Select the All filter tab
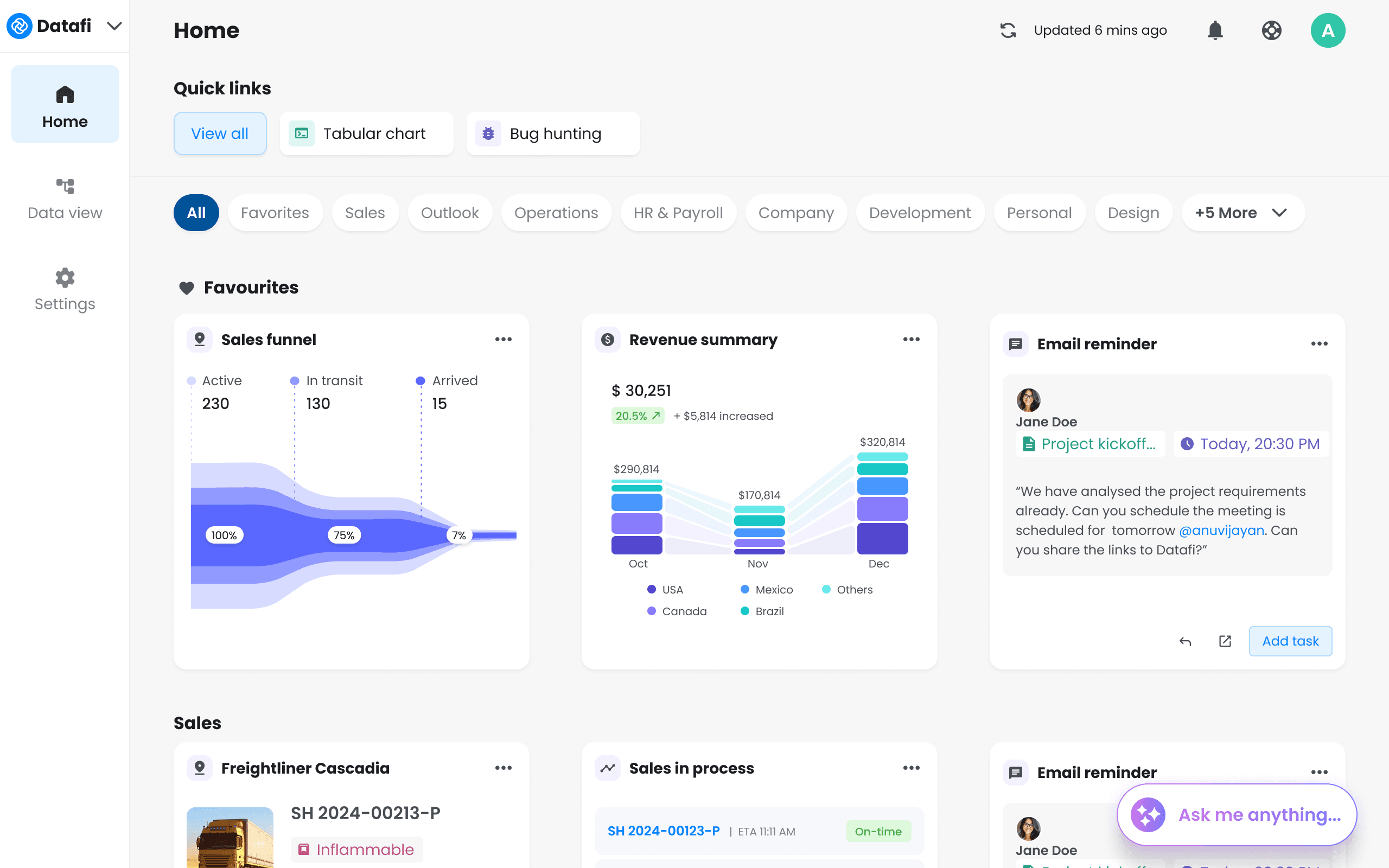The width and height of the screenshot is (1389, 868). [x=196, y=213]
